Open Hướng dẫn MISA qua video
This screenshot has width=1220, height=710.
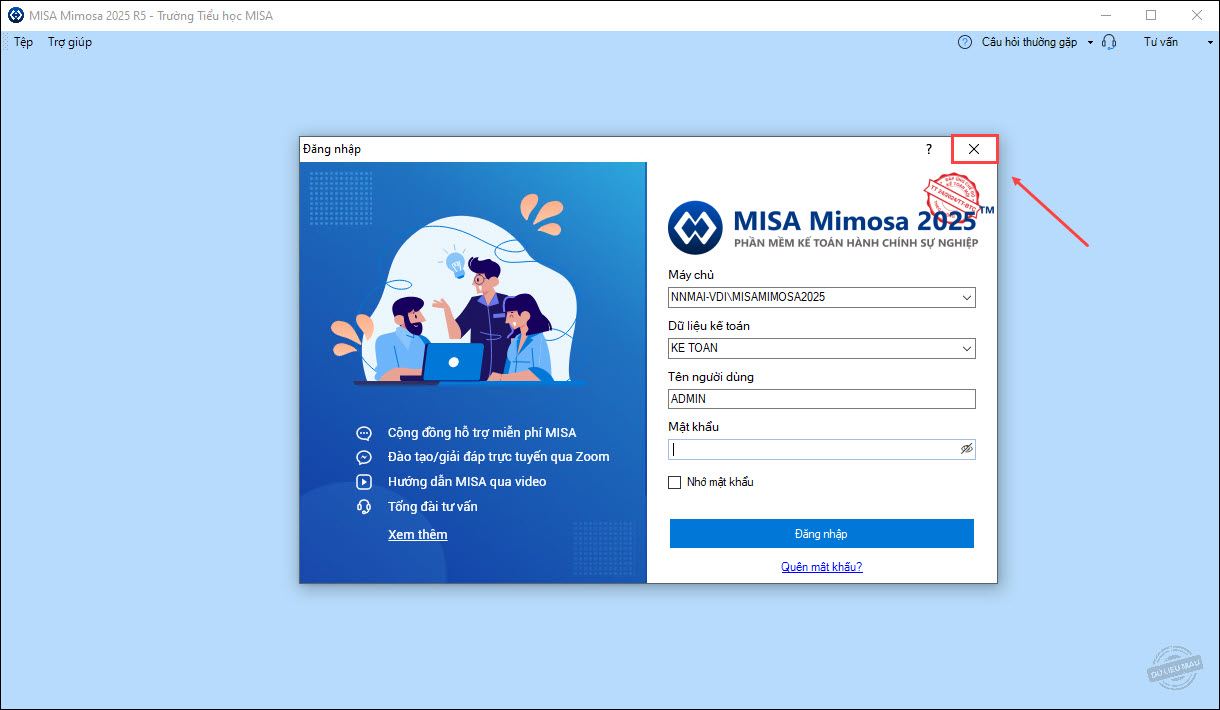click(467, 482)
